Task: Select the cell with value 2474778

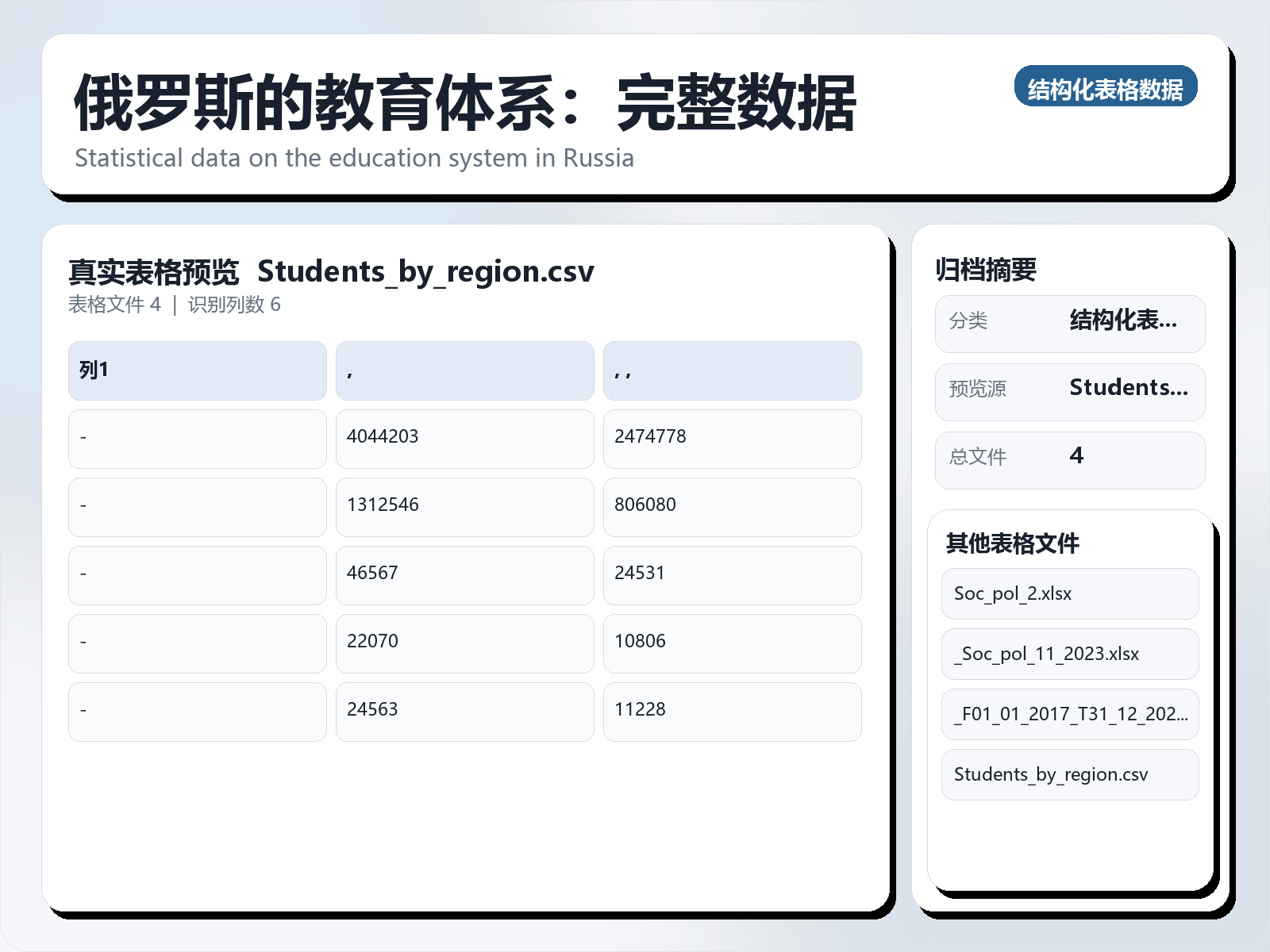Action: (x=732, y=439)
